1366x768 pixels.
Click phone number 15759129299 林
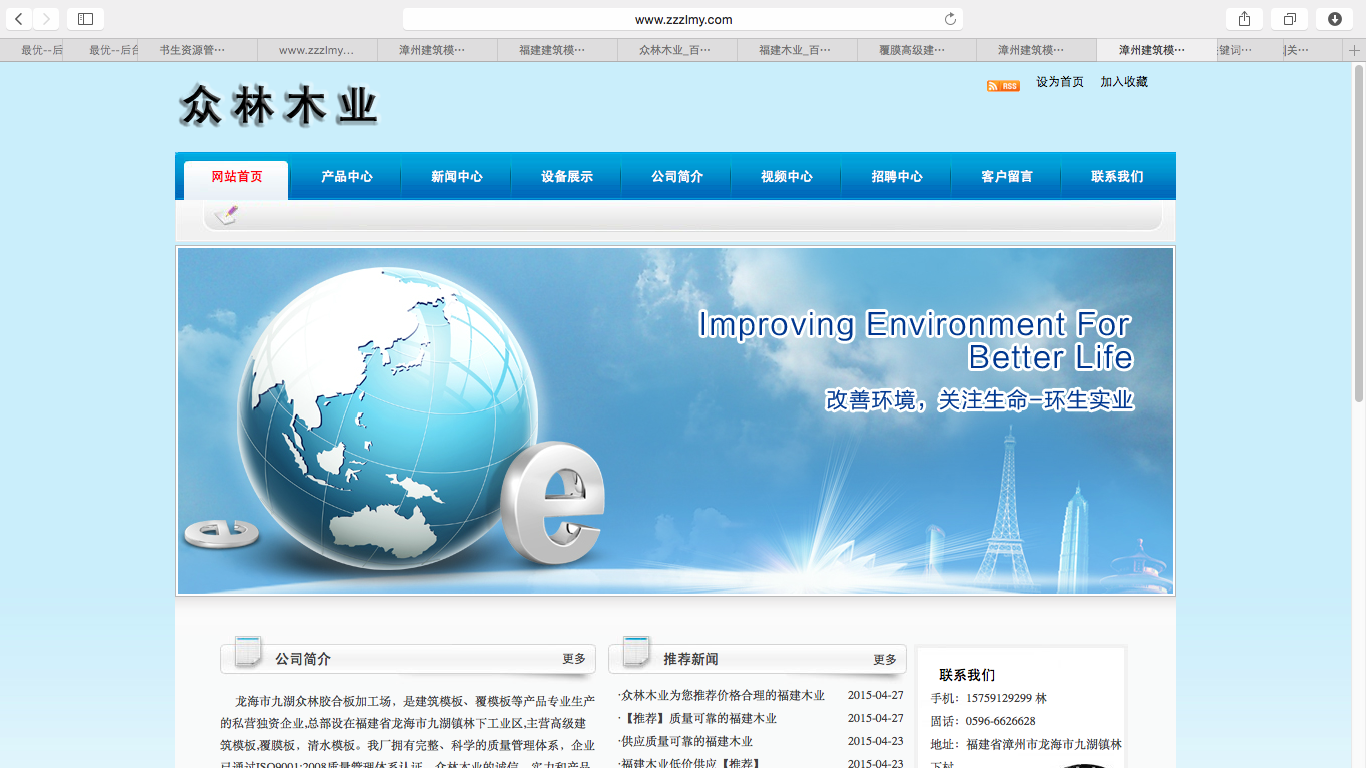click(1006, 698)
